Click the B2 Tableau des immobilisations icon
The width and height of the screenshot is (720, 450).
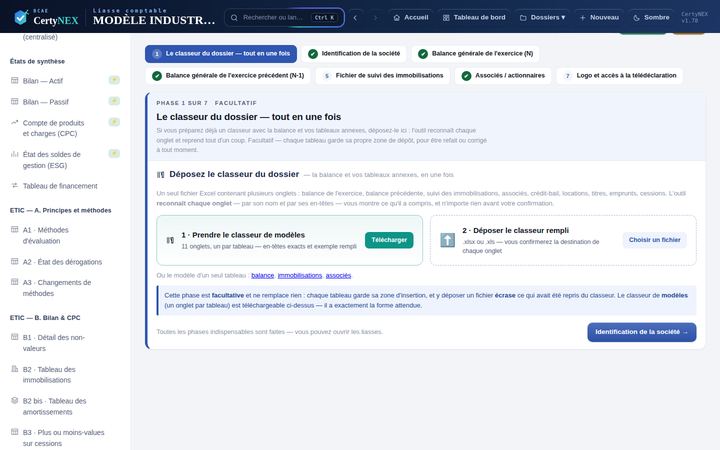[x=15, y=369]
